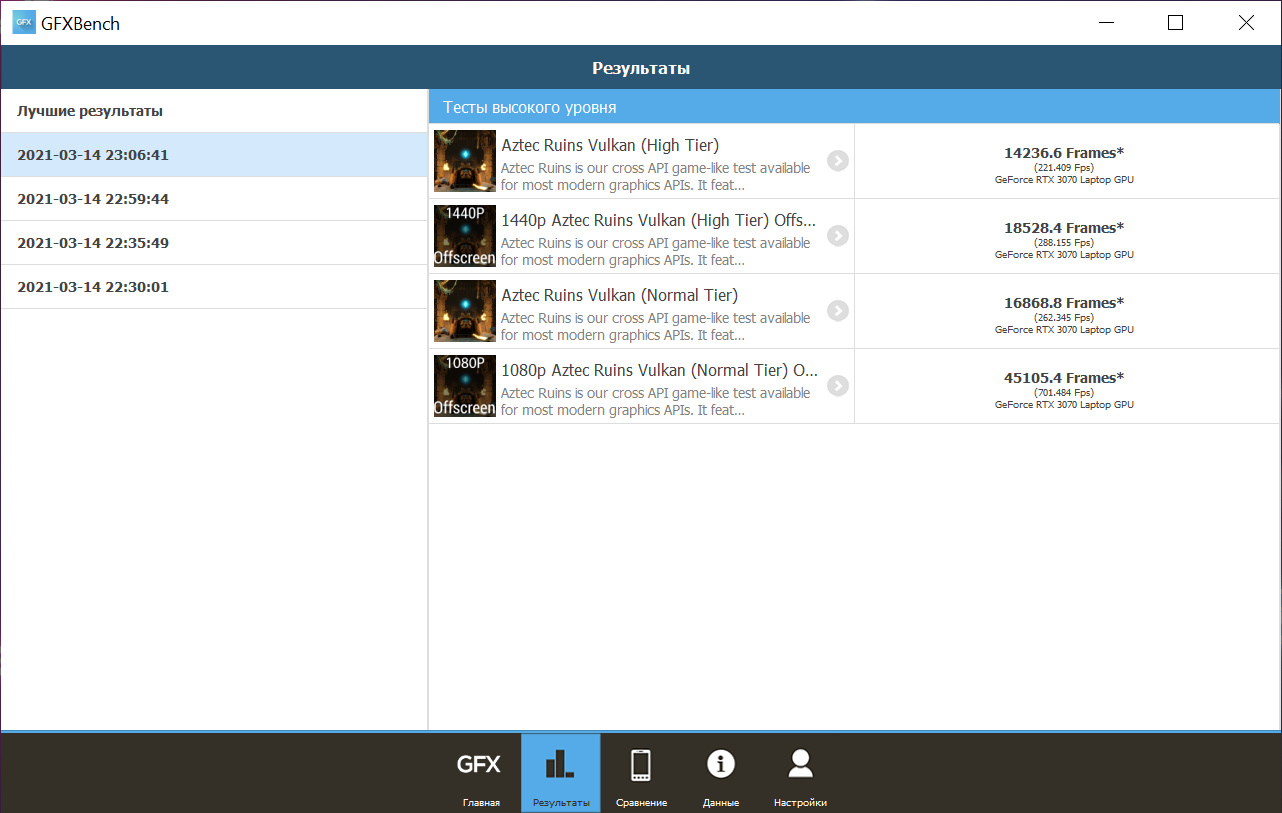Click the 1080p Aztec Ruins Vulkan title
This screenshot has height=813, width=1282.
659,371
